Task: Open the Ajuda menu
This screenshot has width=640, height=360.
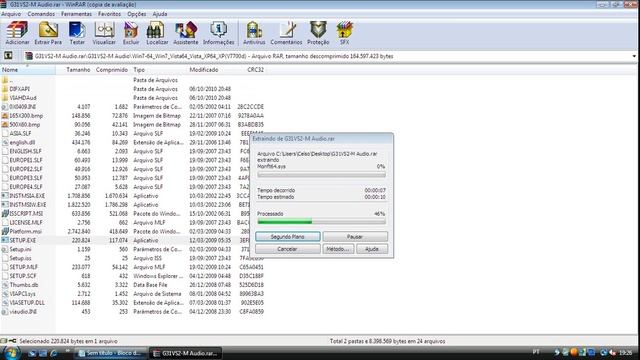Action: (x=160, y=14)
